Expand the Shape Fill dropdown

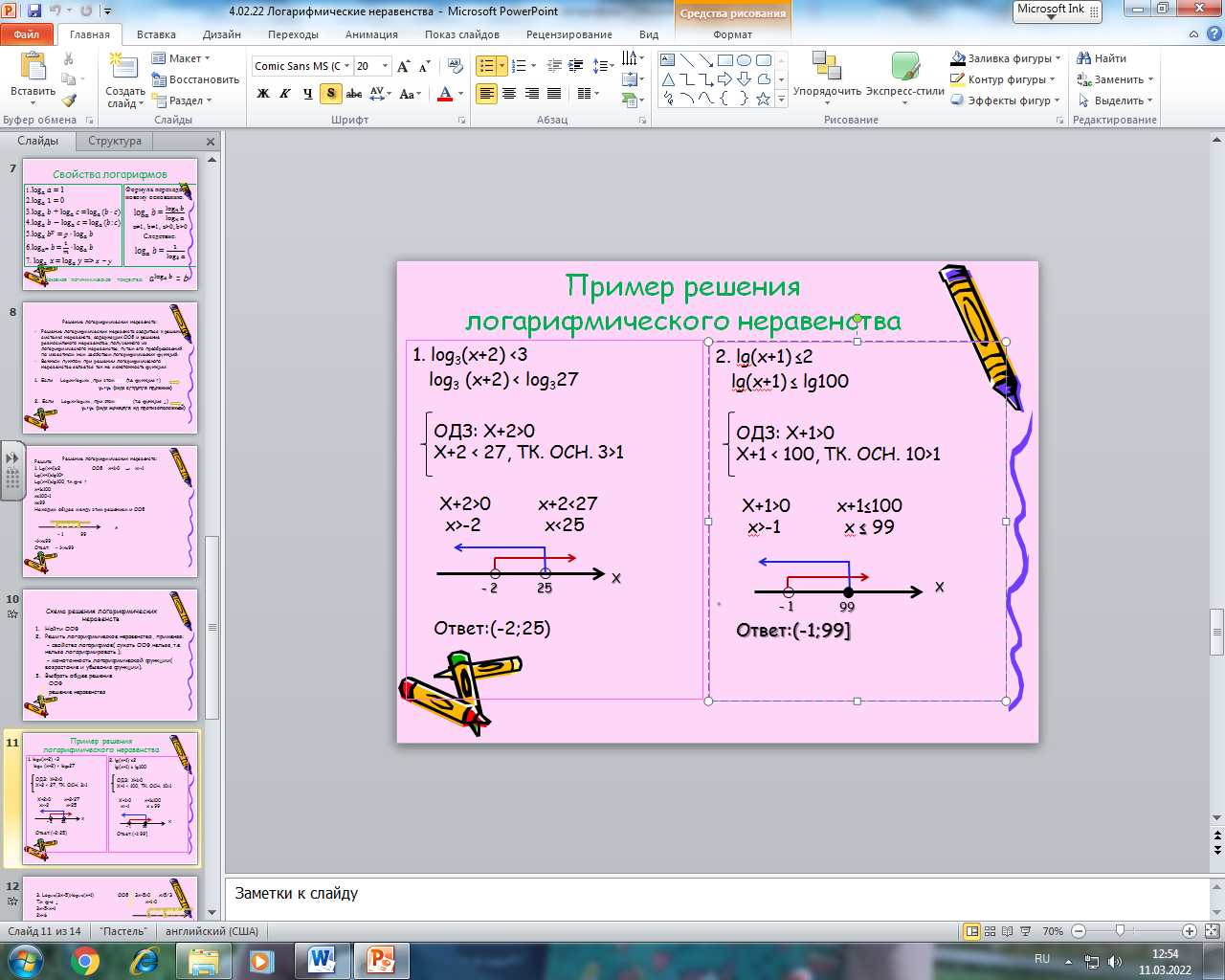1058,58
